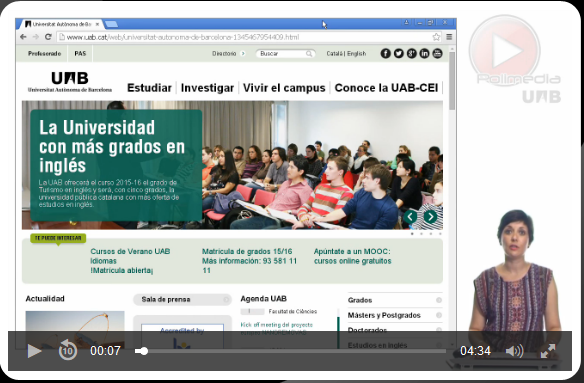Open the Estudiar menu
584x383 pixels.
pos(149,88)
